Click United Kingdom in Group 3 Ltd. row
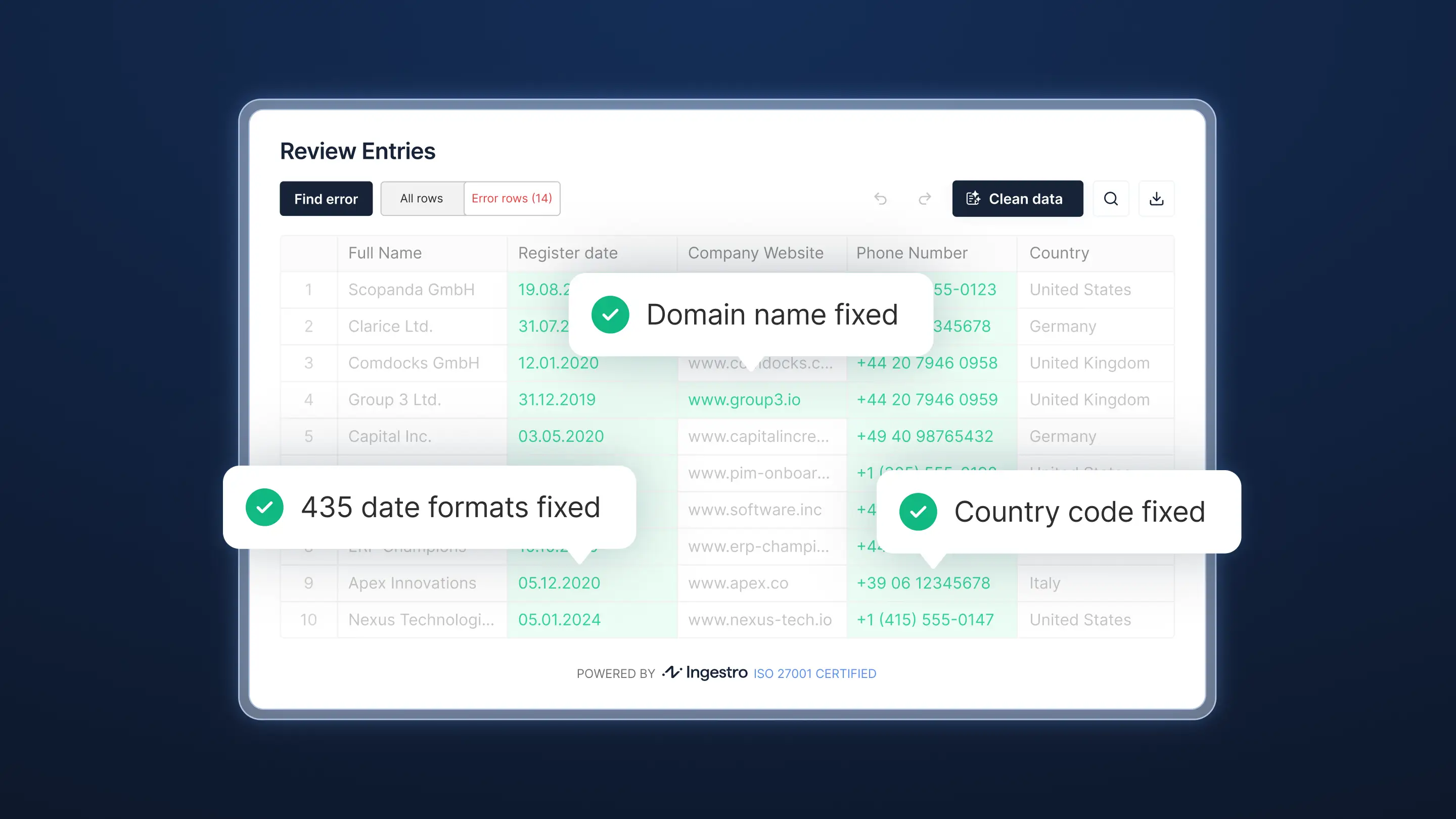The width and height of the screenshot is (1456, 819). point(1096,400)
